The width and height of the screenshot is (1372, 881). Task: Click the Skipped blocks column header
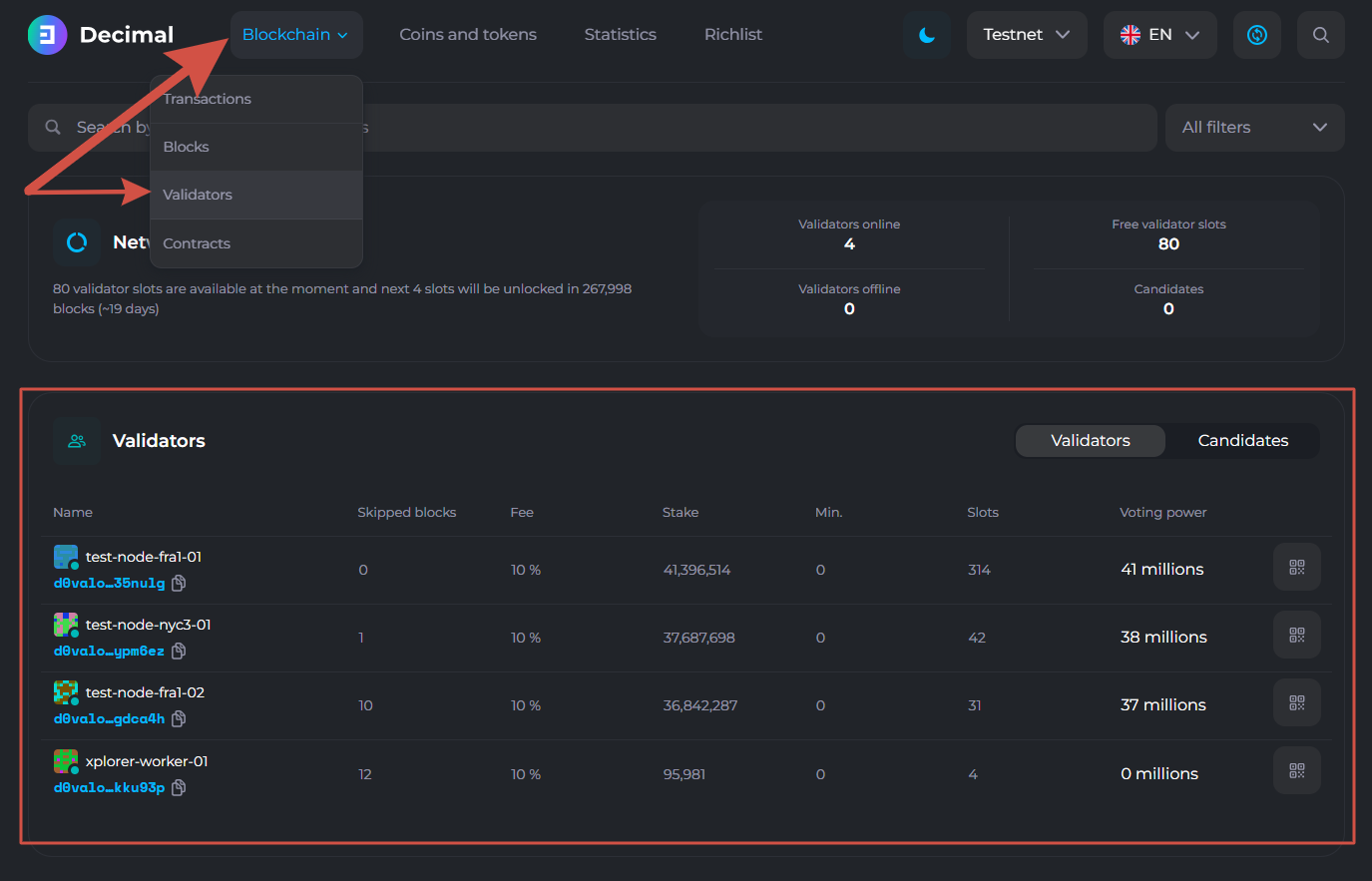tap(407, 512)
